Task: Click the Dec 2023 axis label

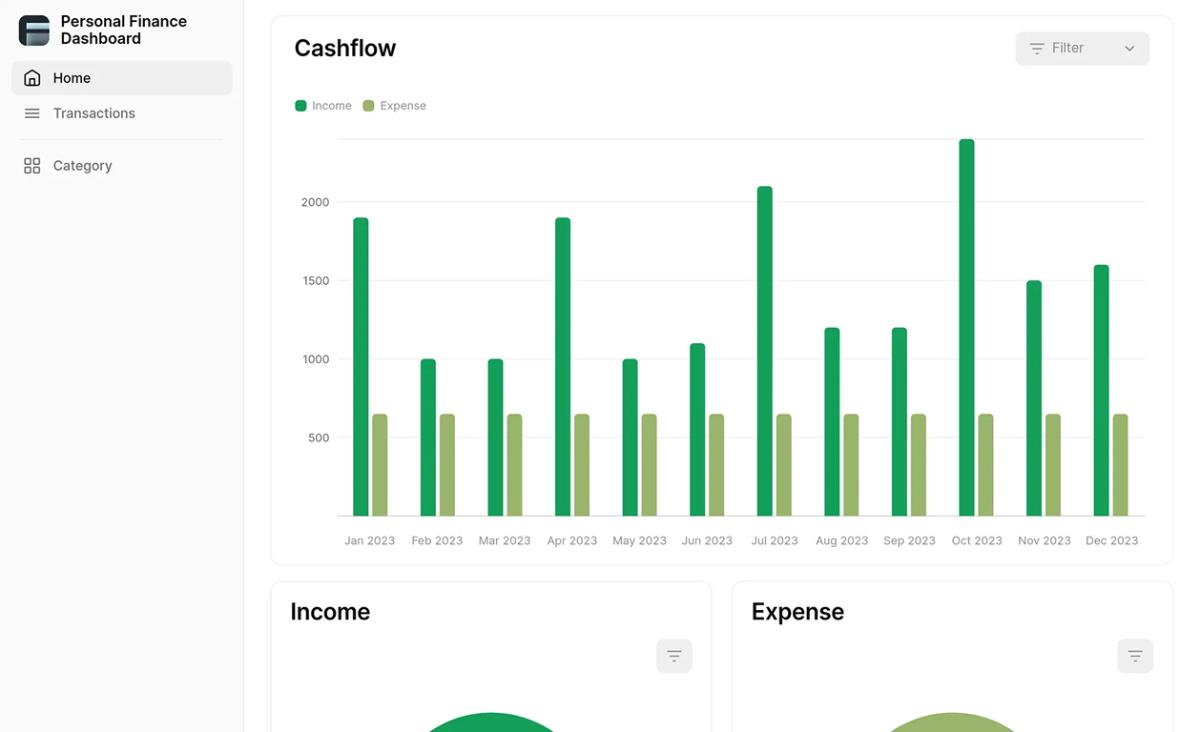Action: point(1112,541)
